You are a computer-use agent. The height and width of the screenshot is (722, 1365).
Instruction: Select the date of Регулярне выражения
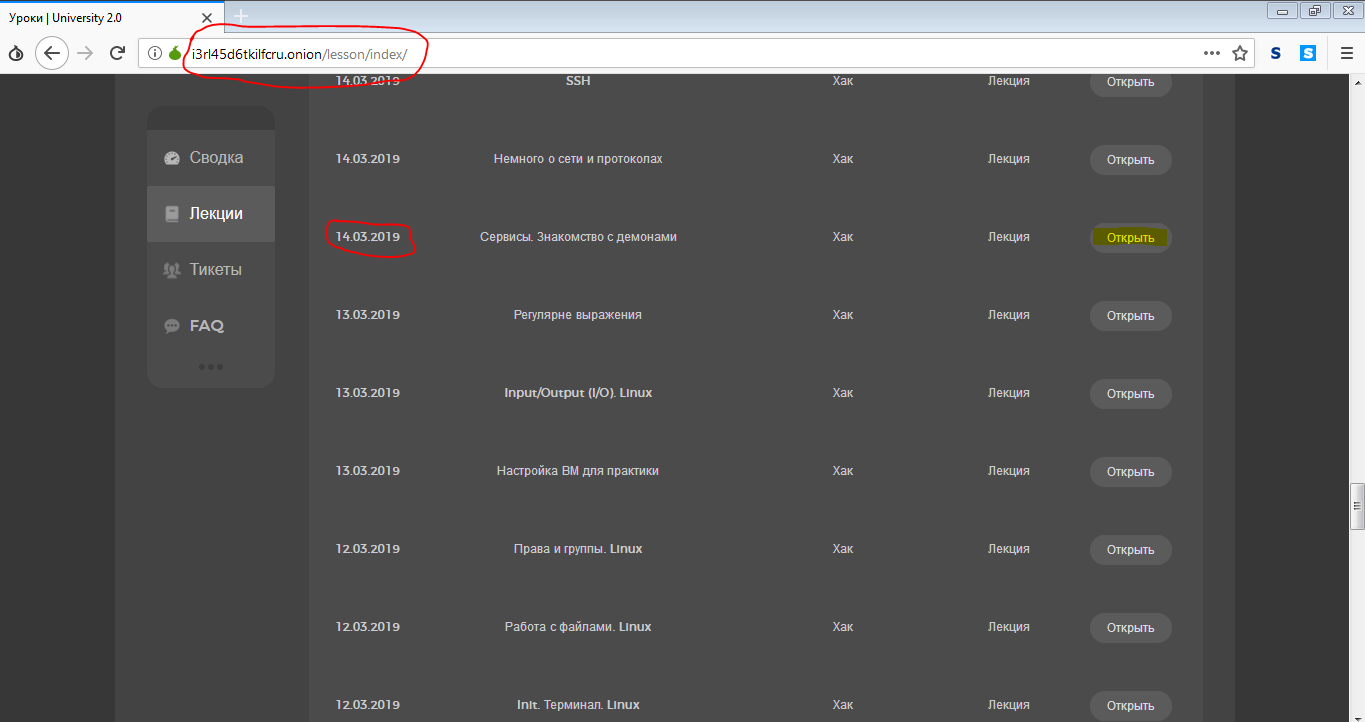(368, 315)
